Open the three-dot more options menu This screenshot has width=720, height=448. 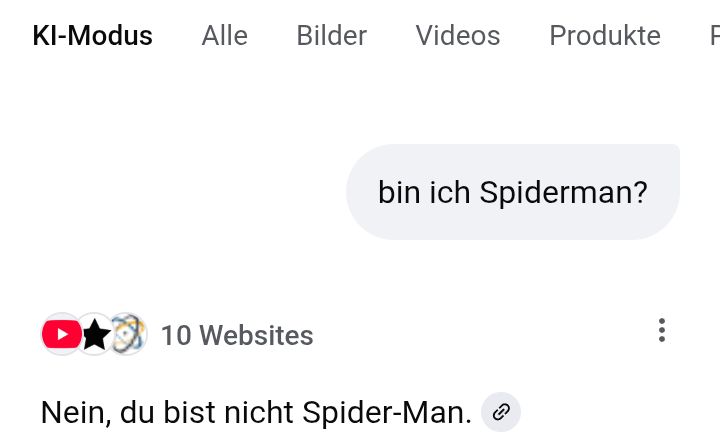tap(661, 331)
